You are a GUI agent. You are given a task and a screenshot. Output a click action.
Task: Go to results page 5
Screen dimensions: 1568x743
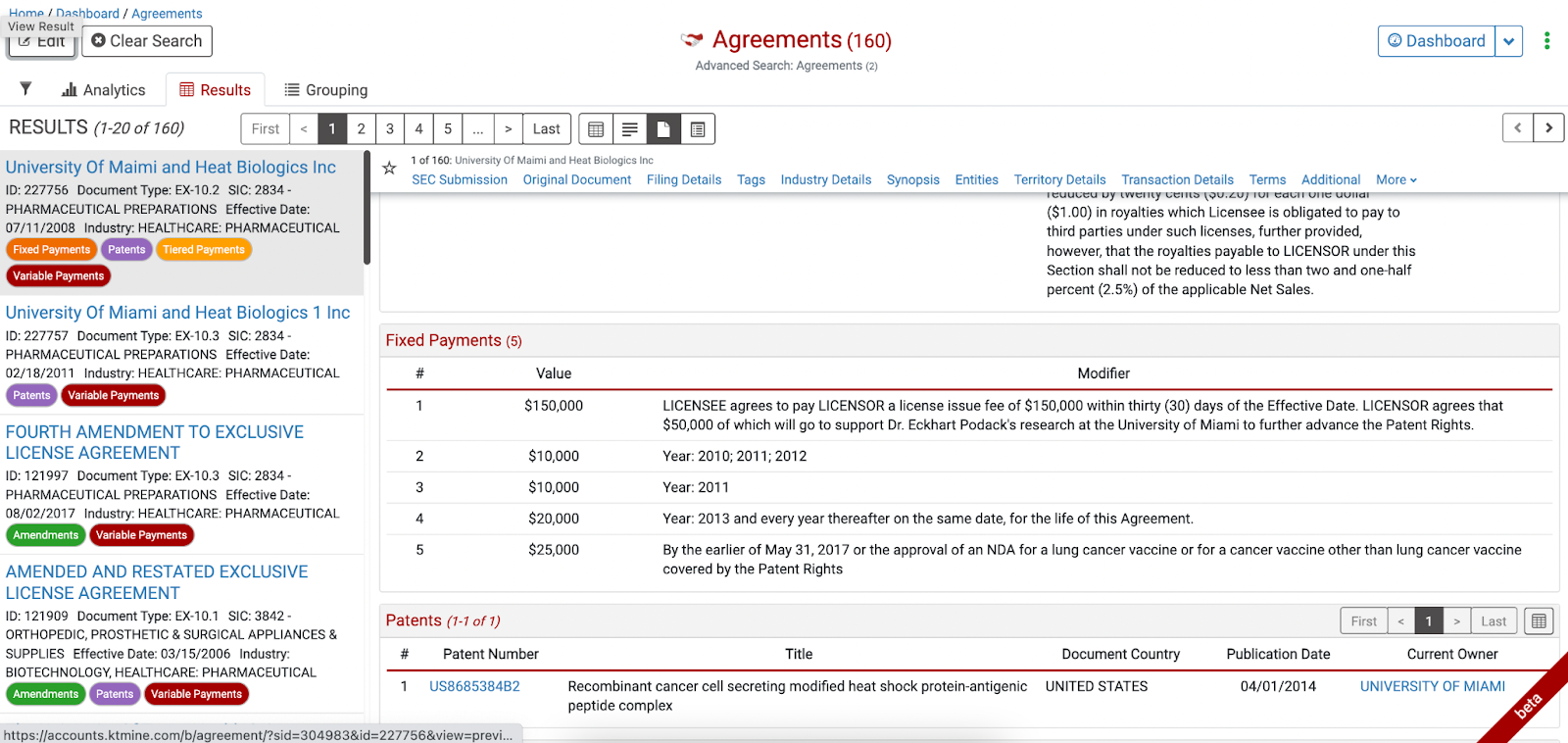(448, 129)
